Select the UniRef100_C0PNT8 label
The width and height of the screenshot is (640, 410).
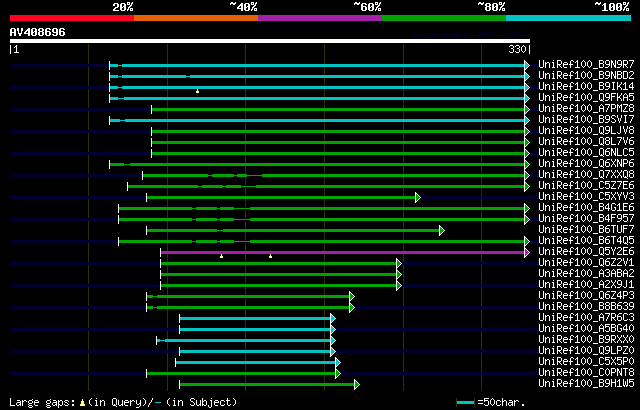[x=586, y=373]
